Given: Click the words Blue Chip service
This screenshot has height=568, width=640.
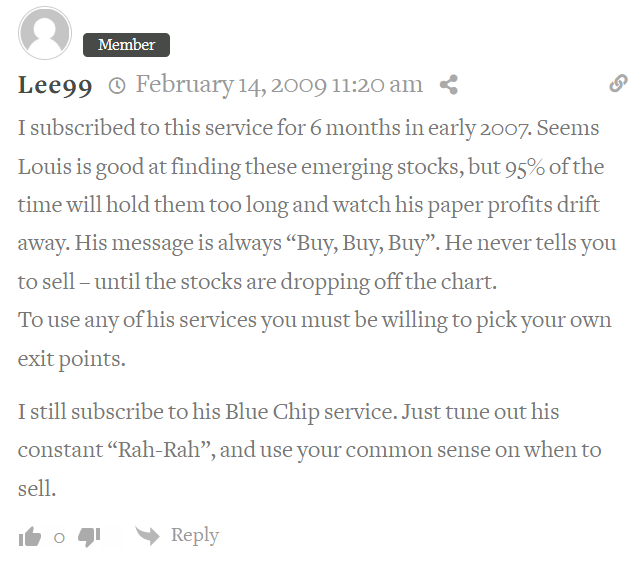Looking at the screenshot, I should click(311, 412).
